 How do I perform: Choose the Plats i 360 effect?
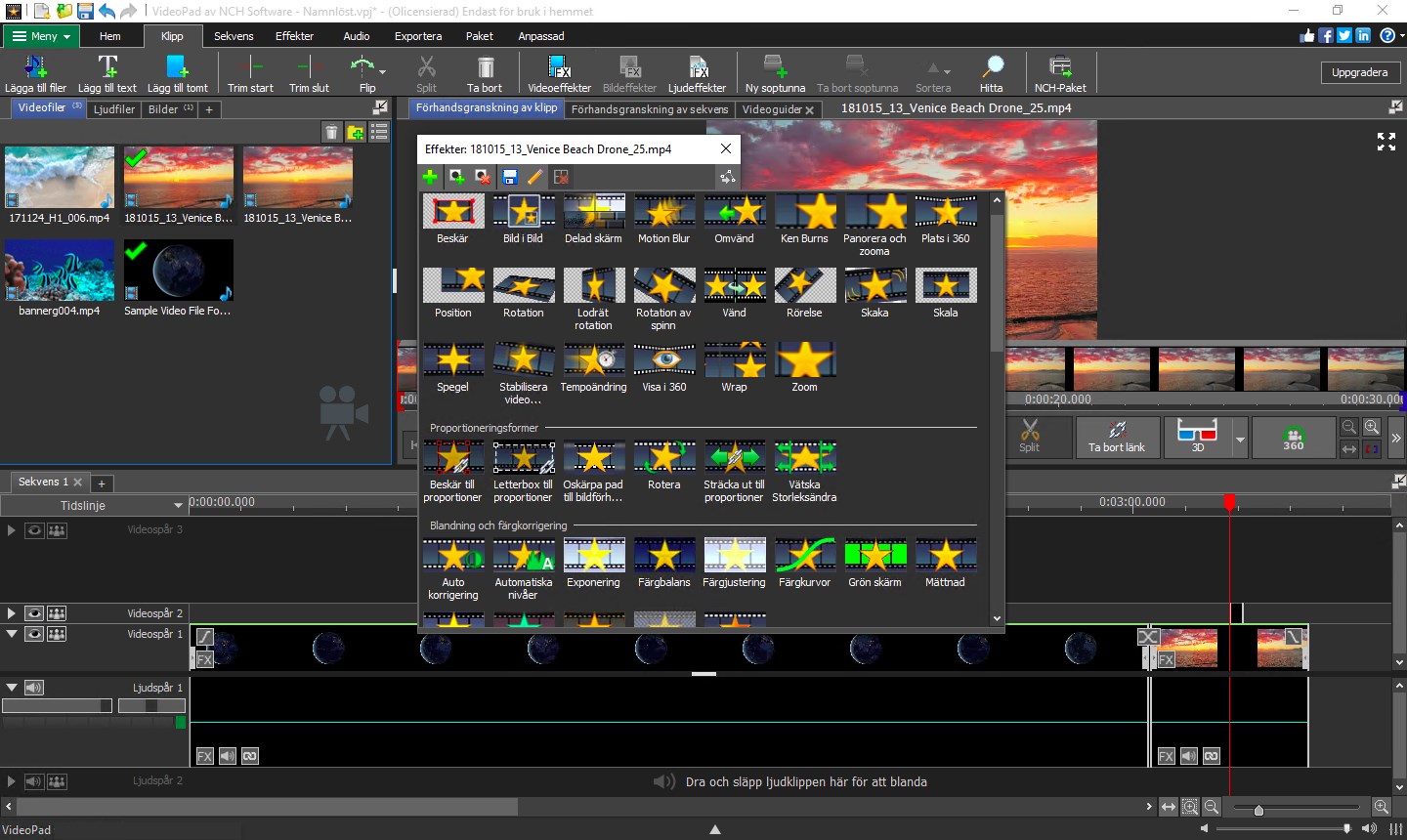click(945, 219)
